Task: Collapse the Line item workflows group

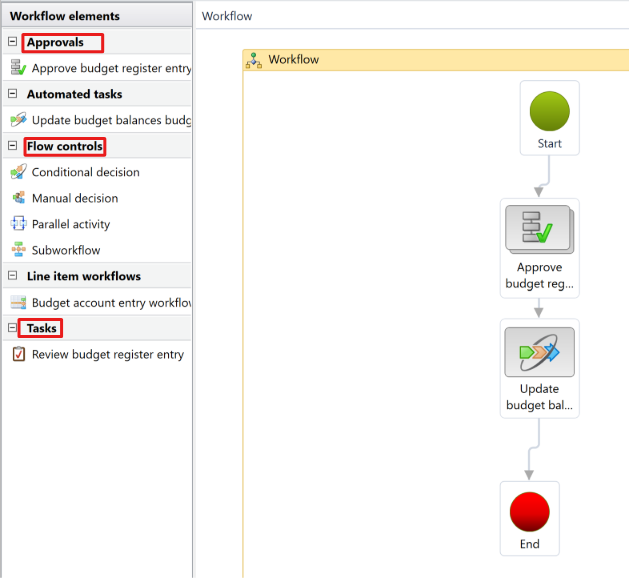Action: pos(12,276)
